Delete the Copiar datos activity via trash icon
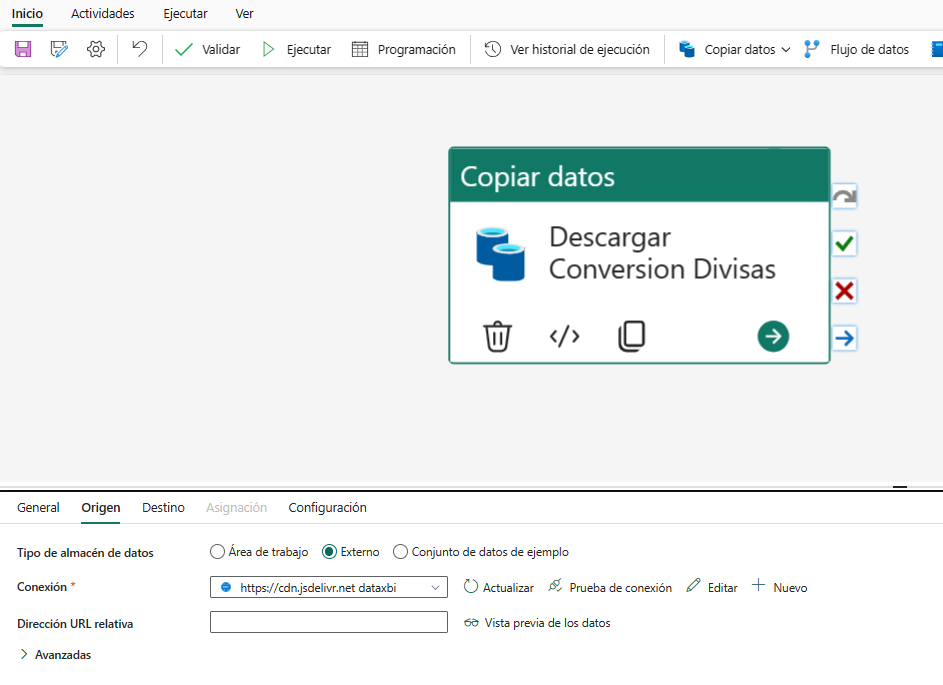Image resolution: width=943 pixels, height=685 pixels. pyautogui.click(x=497, y=337)
